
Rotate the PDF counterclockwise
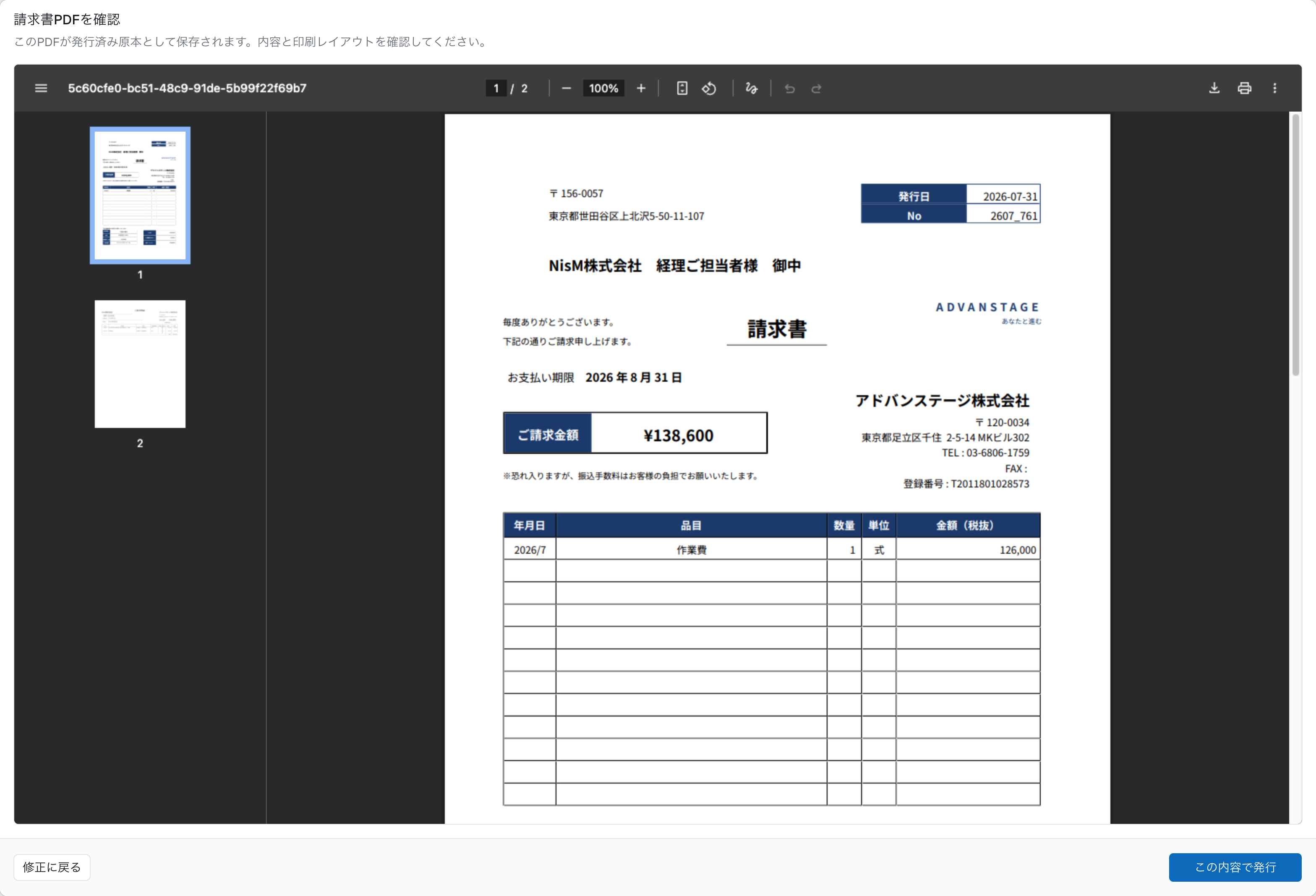click(x=709, y=88)
